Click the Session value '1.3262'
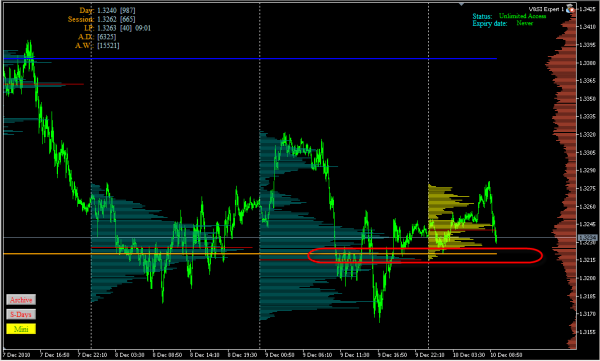Image resolution: width=600 pixels, height=361 pixels. 107,19
